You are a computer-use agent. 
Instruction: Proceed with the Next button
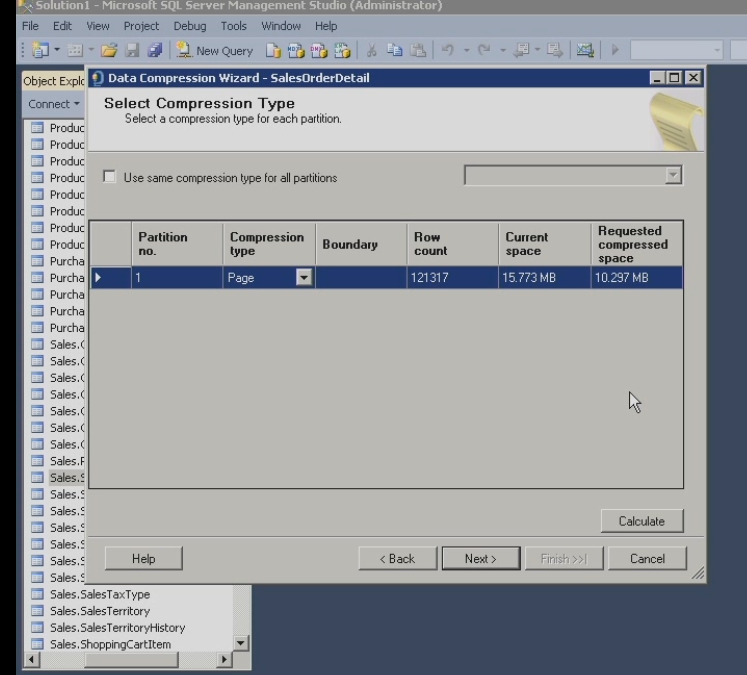481,558
